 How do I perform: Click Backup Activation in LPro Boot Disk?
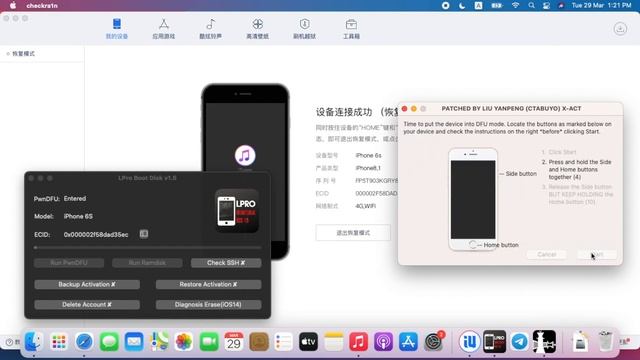pos(87,284)
